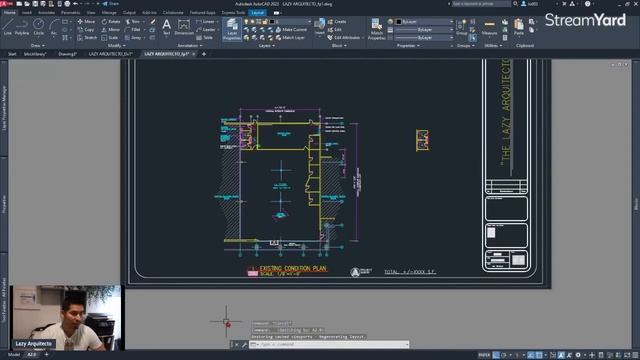Add a new drawing tab with plus
Viewport: 640px width, 360px height.
click(x=204, y=54)
